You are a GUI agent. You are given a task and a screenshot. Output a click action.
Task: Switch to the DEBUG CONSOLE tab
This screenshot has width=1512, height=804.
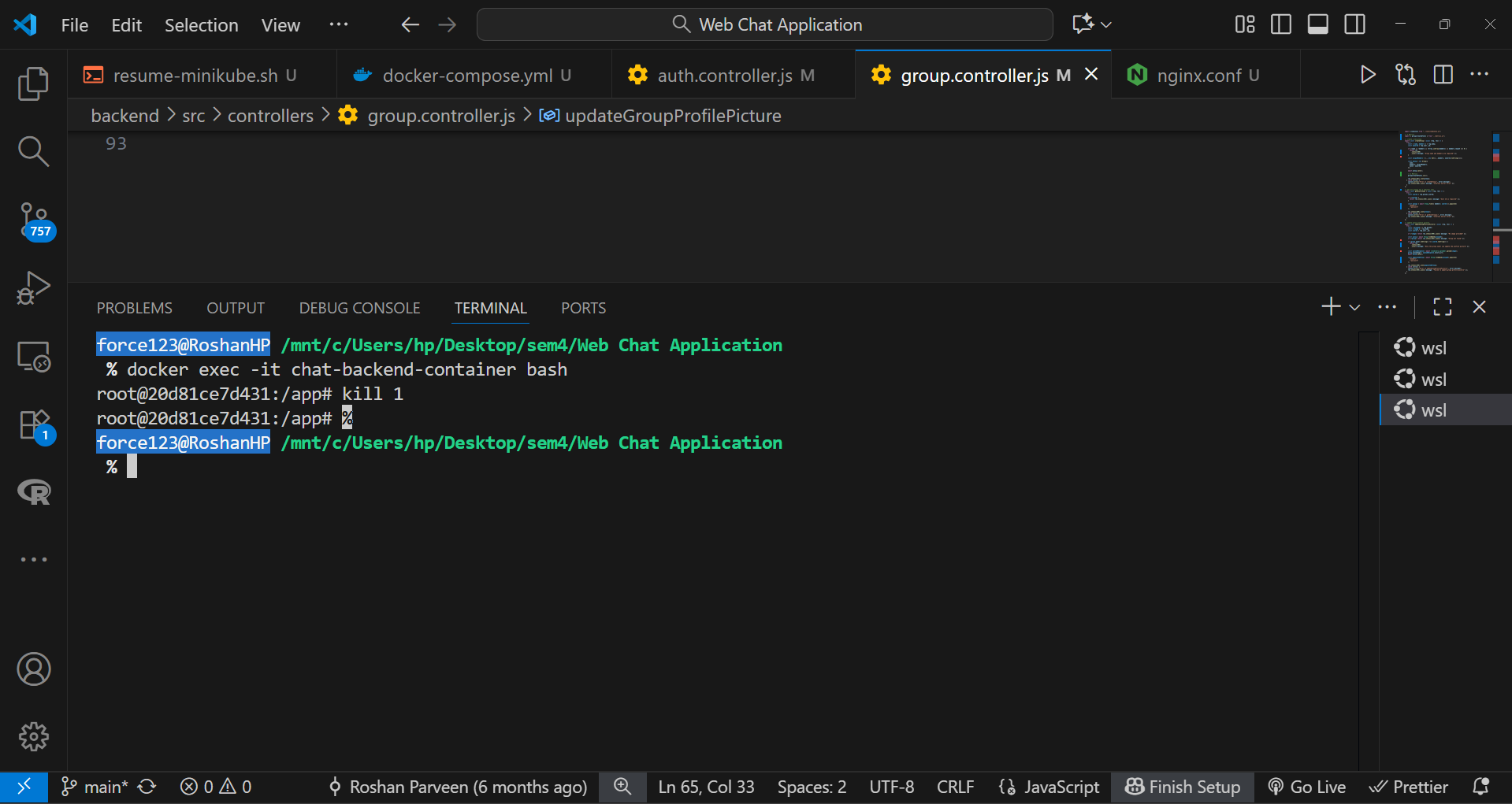click(359, 308)
